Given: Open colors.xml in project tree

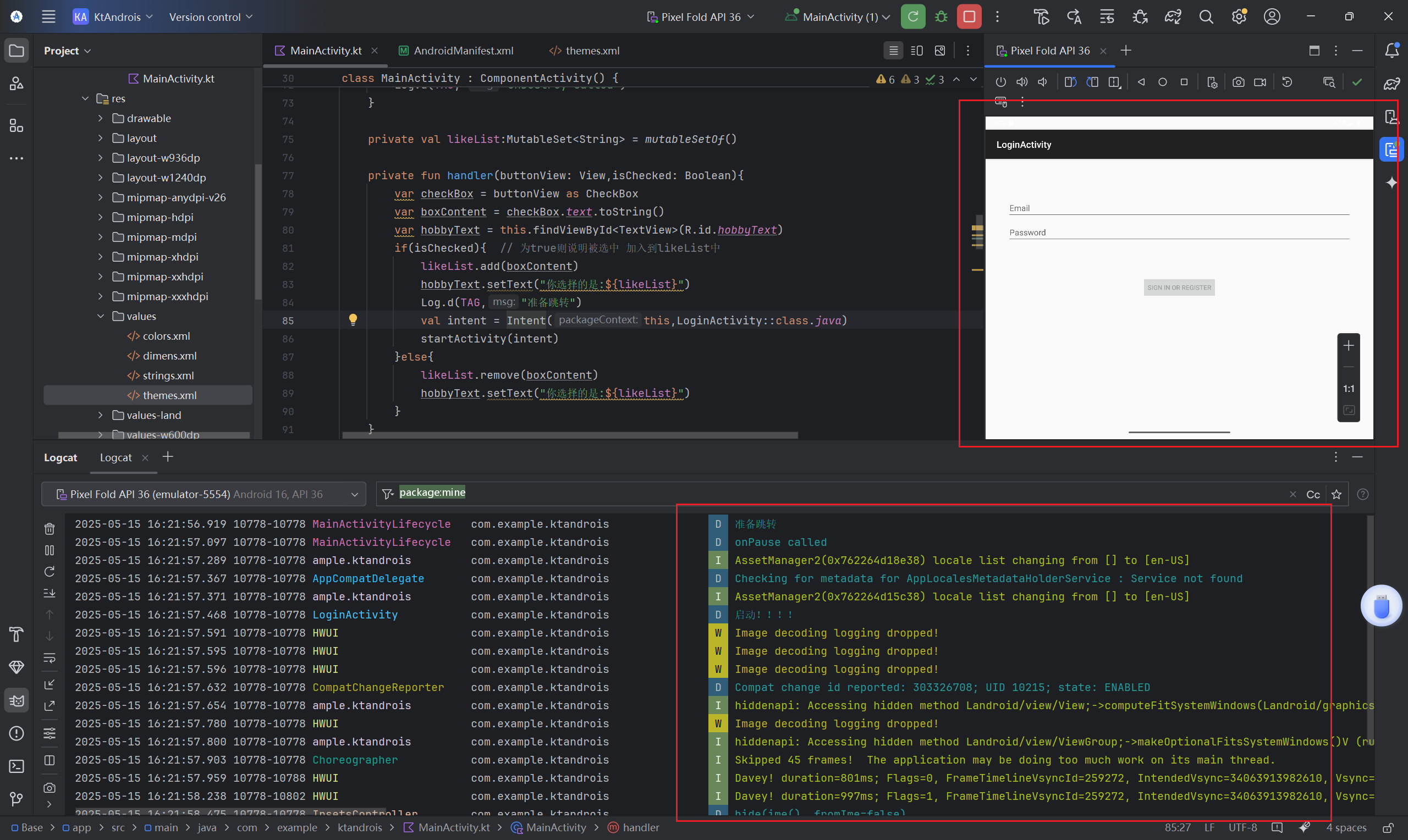Looking at the screenshot, I should [158, 336].
